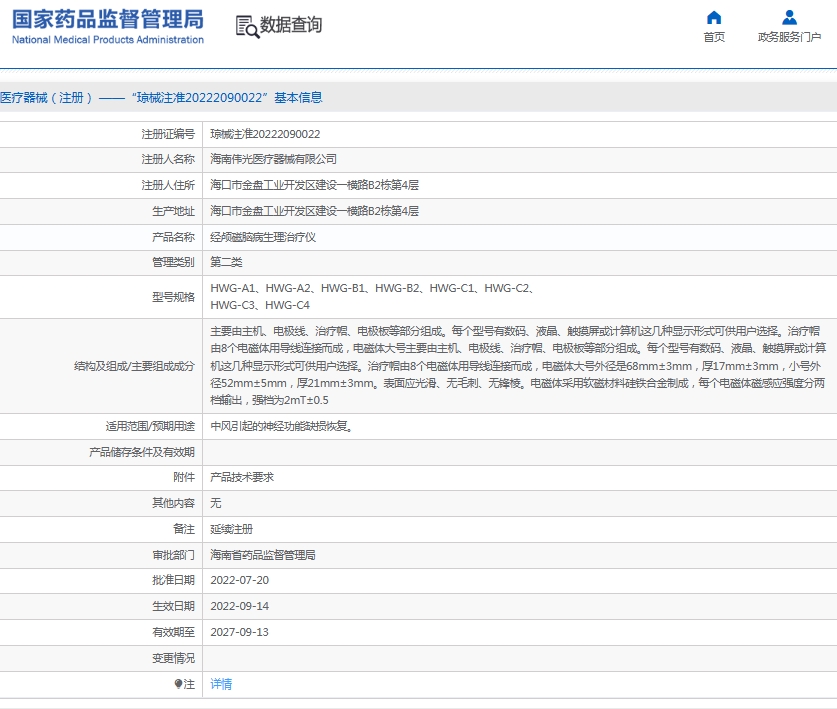
Task: Click the 数据查询 heading text
Action: point(290,25)
